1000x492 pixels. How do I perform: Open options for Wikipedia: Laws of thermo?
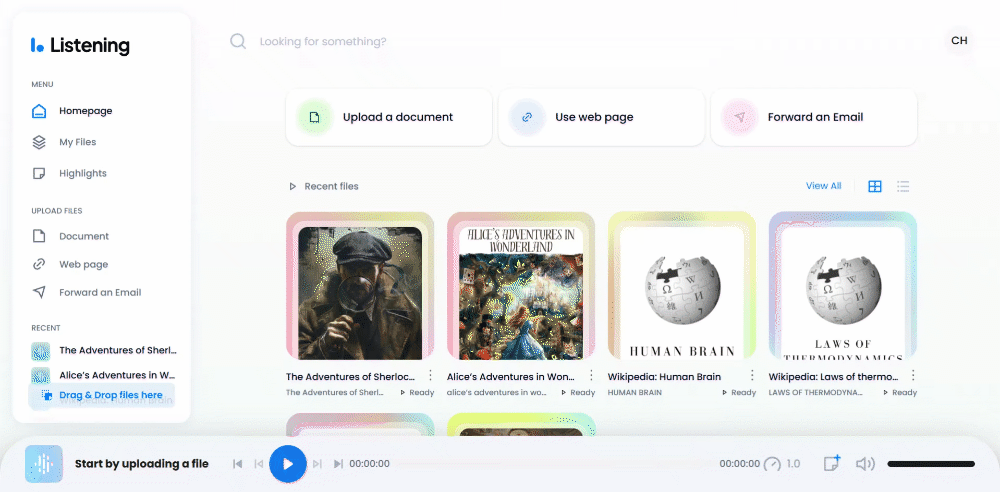point(913,375)
